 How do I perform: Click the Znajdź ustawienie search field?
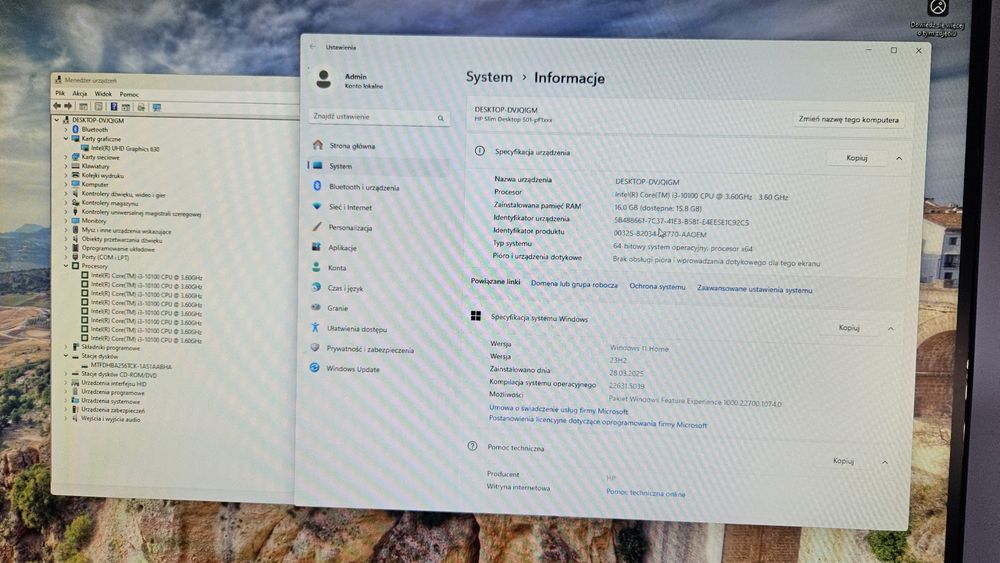coord(379,117)
